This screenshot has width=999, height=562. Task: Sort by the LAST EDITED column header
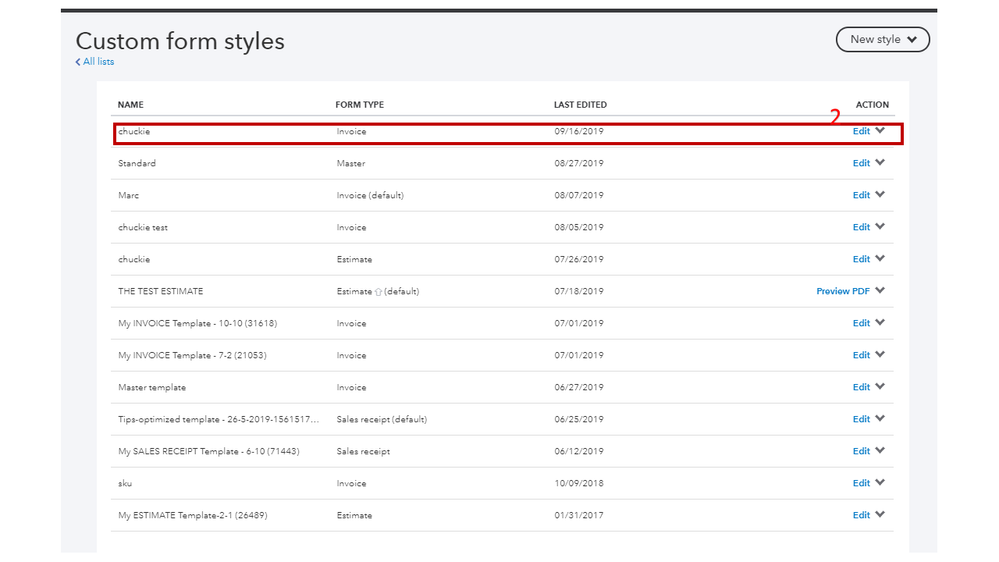click(x=580, y=105)
